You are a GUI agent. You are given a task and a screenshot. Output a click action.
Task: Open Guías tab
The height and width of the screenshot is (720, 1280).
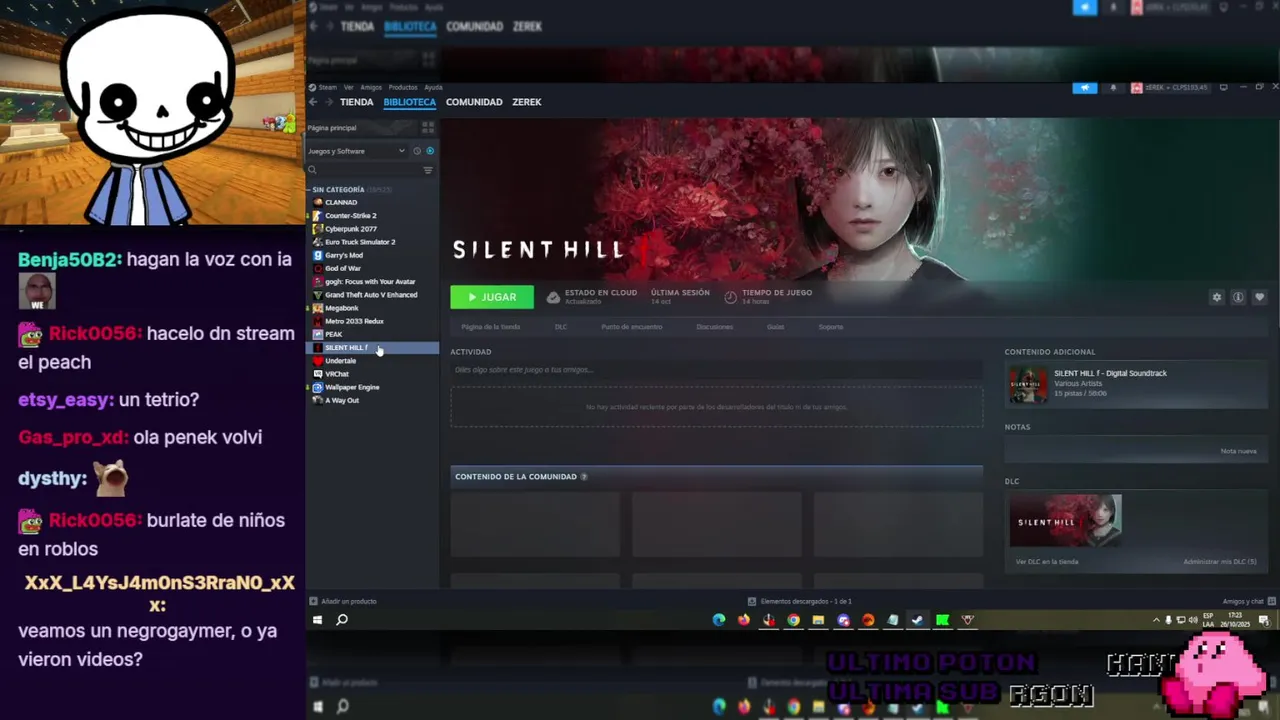pyautogui.click(x=775, y=327)
